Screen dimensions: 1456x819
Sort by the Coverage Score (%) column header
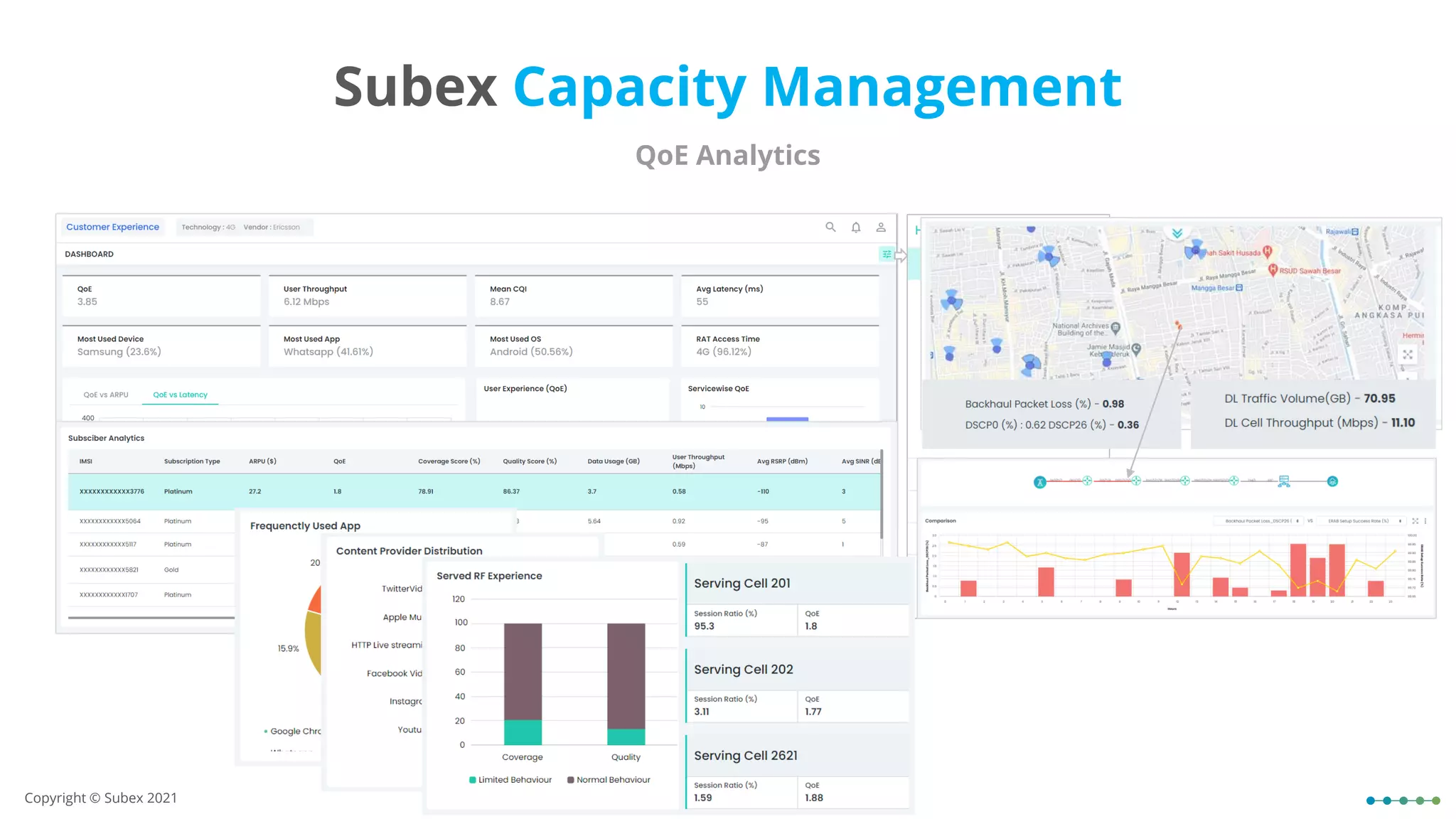click(449, 461)
